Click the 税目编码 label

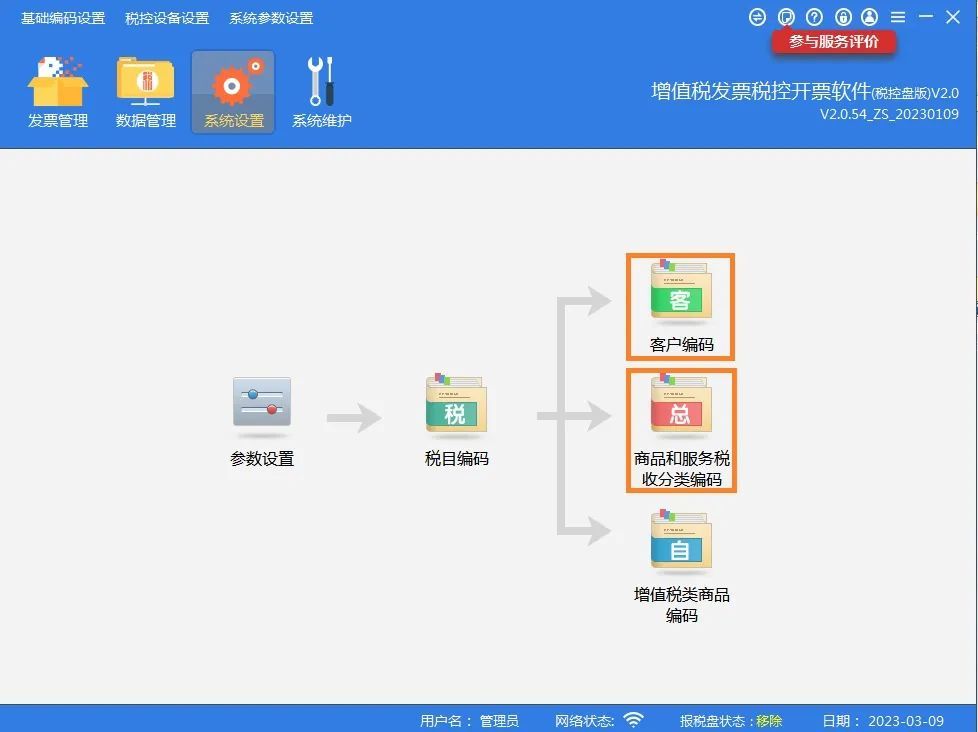[x=457, y=459]
